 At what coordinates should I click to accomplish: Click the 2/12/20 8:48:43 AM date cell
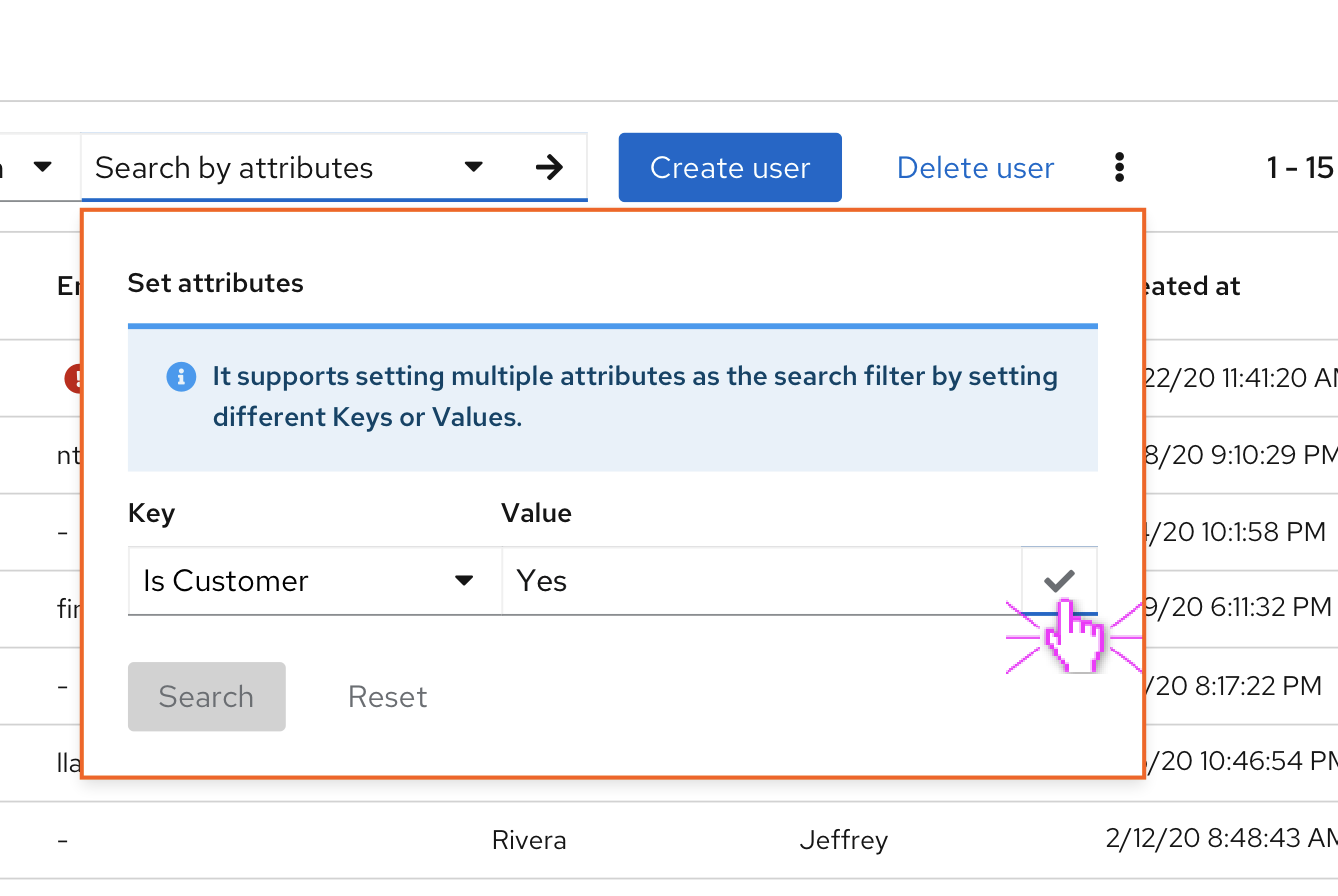(1220, 840)
